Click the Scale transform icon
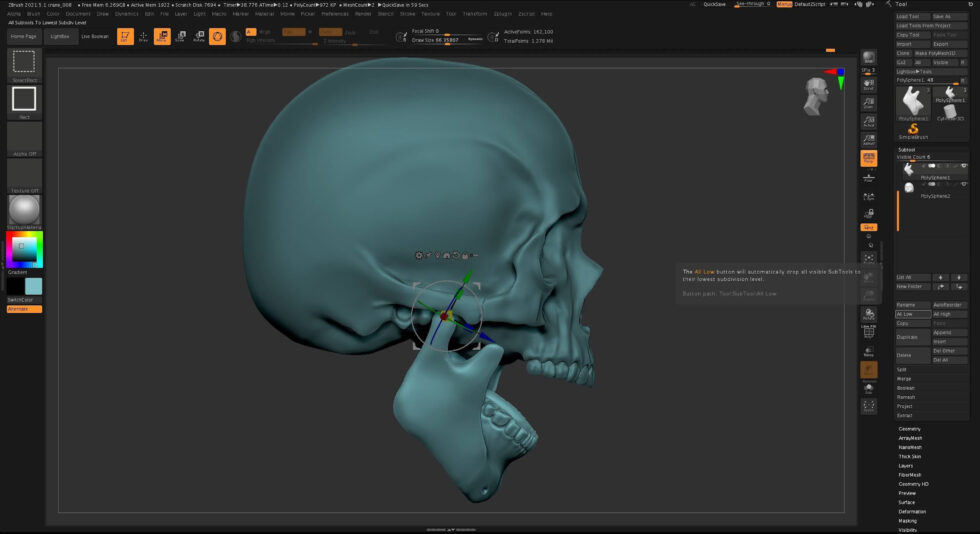 [180, 37]
